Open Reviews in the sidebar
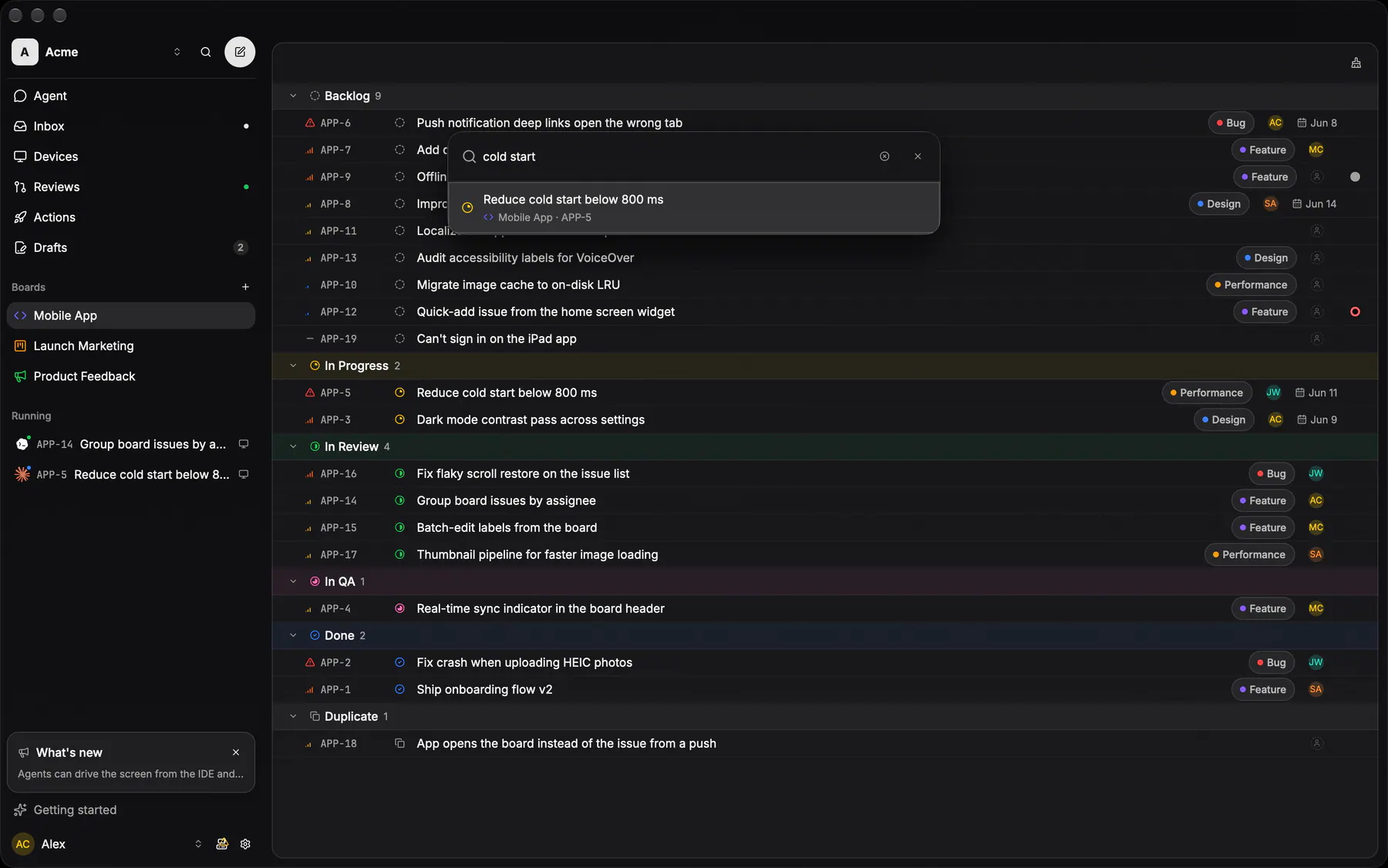 click(x=131, y=187)
